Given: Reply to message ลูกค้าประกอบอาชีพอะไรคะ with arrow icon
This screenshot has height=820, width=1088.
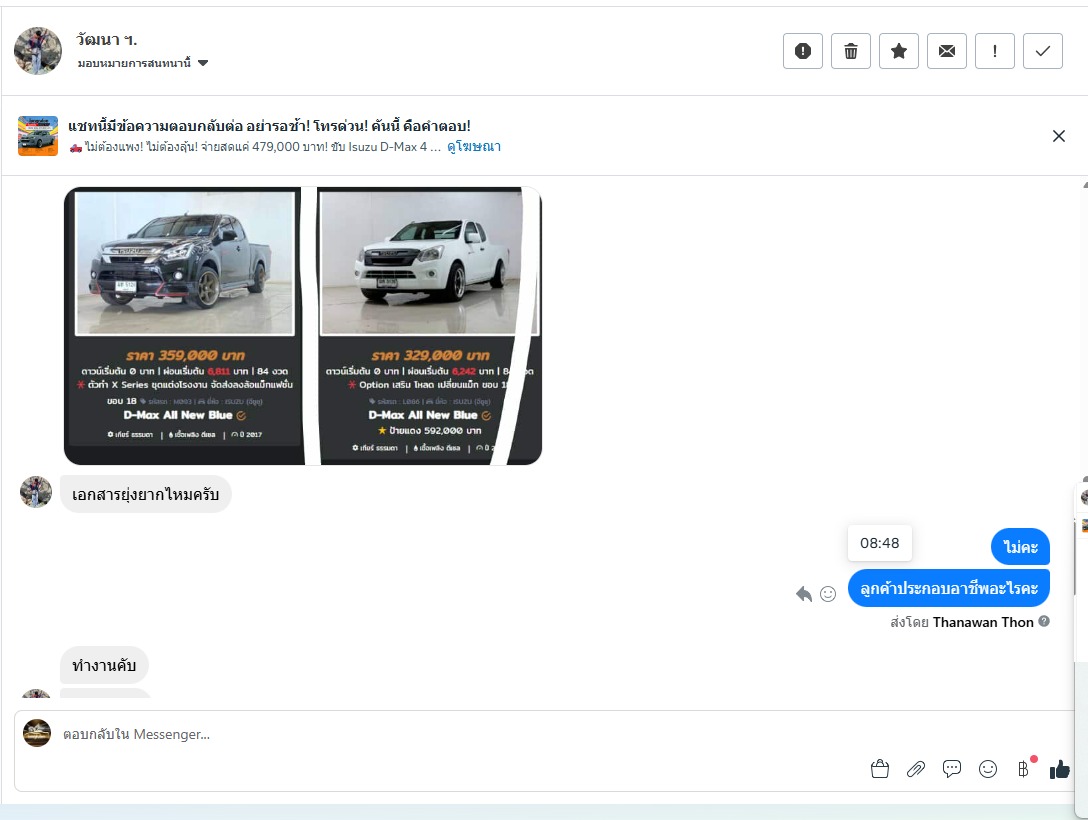Looking at the screenshot, I should pos(804,594).
